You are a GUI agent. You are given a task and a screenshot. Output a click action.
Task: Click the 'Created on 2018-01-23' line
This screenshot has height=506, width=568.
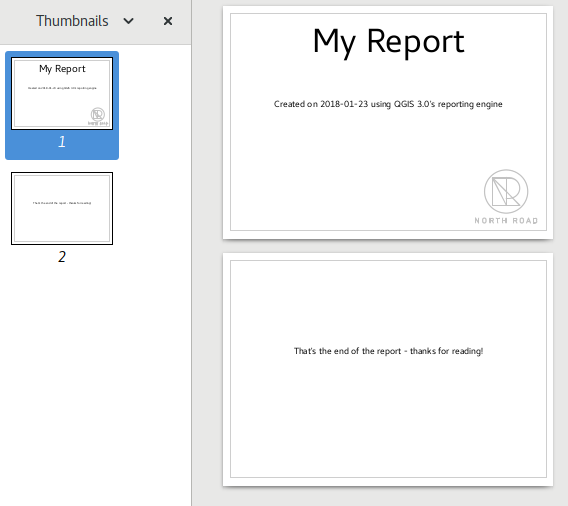[388, 104]
